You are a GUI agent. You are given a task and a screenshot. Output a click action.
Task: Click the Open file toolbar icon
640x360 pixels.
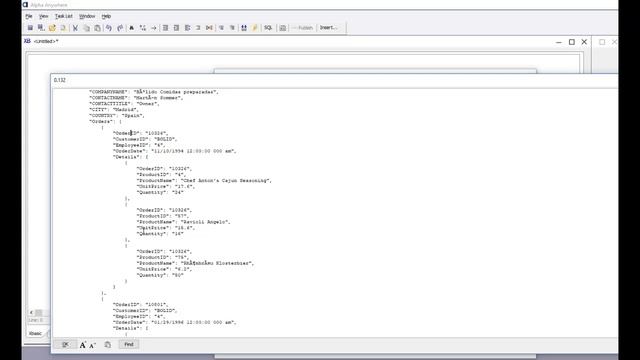point(52,28)
